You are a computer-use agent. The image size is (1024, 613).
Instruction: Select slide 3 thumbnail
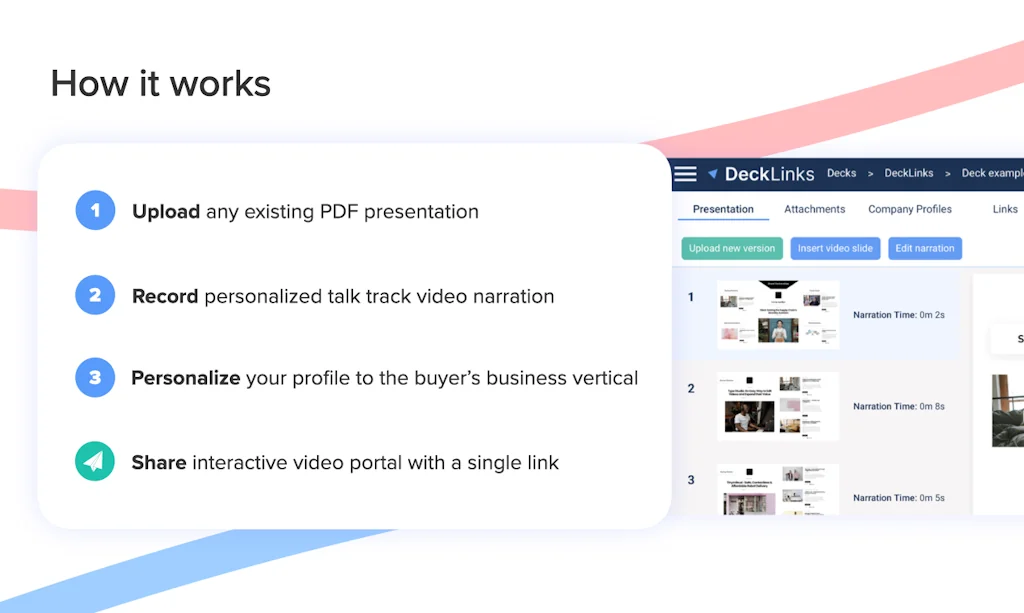click(778, 490)
